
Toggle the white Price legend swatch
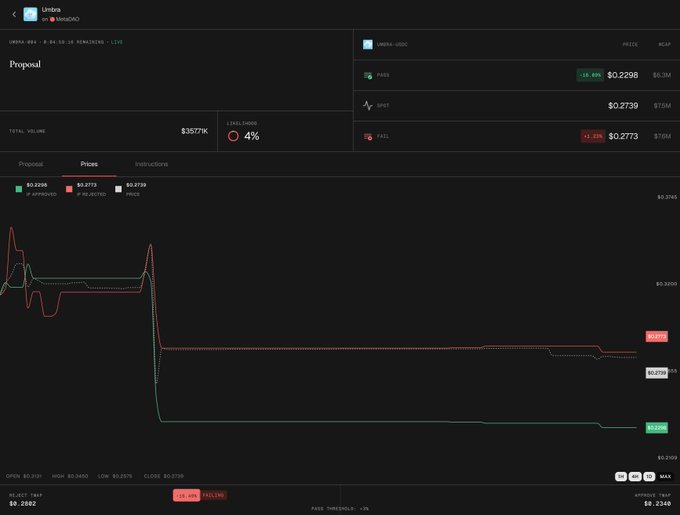point(118,189)
